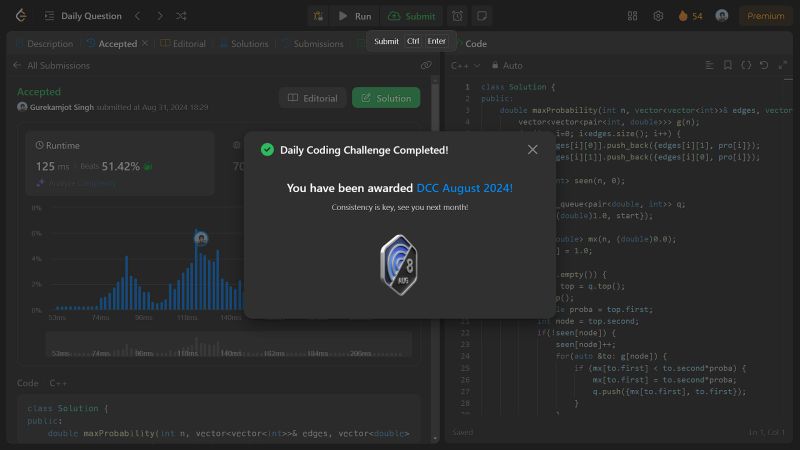Viewport: 800px width, 450px height.
Task: Open the settings gear
Action: [658, 16]
